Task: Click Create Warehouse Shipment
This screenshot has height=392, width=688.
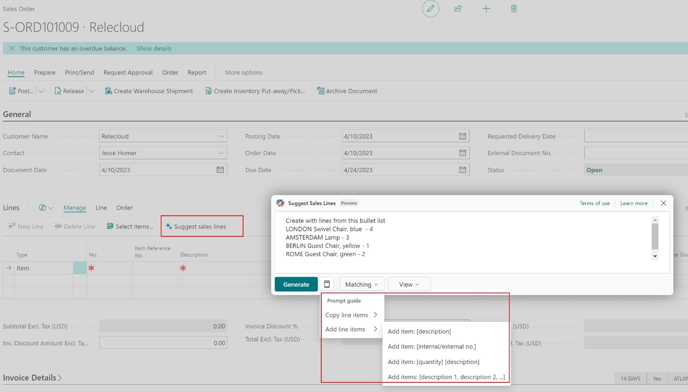Action: (149, 91)
